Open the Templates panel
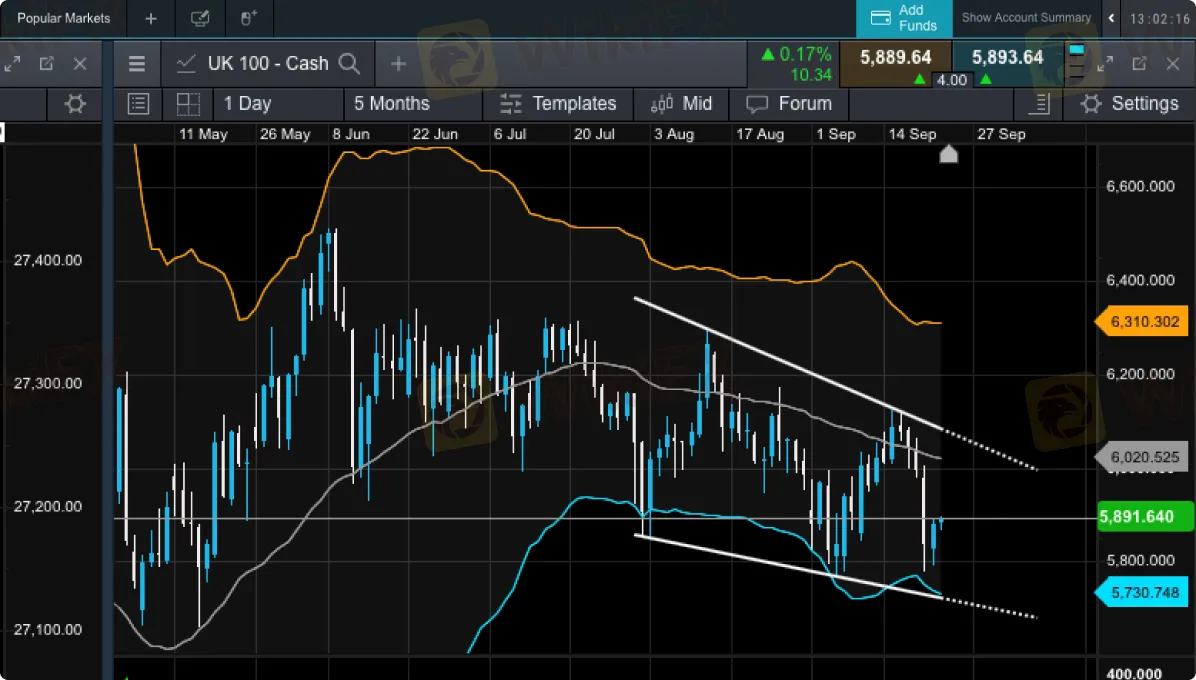Screen dimensions: 1196x680 [557, 104]
